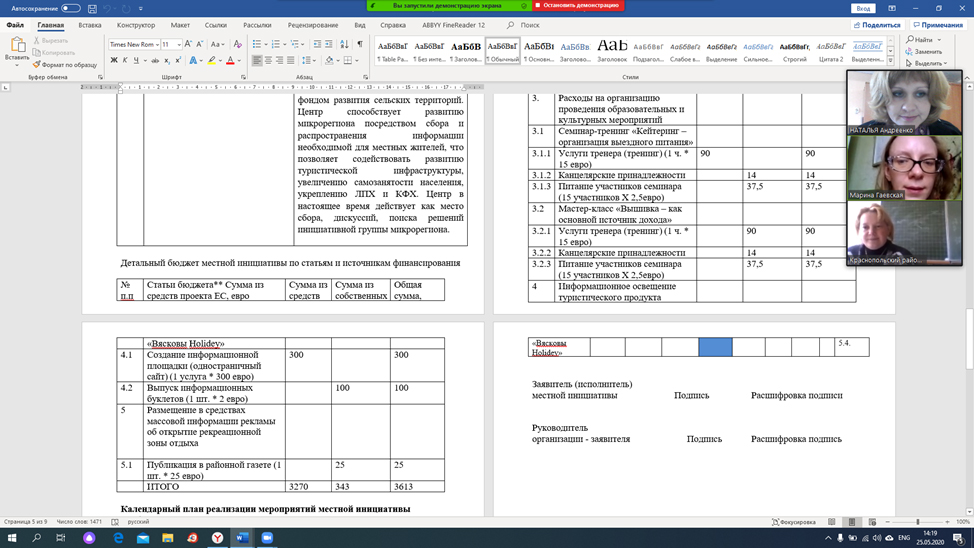Open the borders dropdown arrow
This screenshot has width=974, height=548.
point(357,61)
